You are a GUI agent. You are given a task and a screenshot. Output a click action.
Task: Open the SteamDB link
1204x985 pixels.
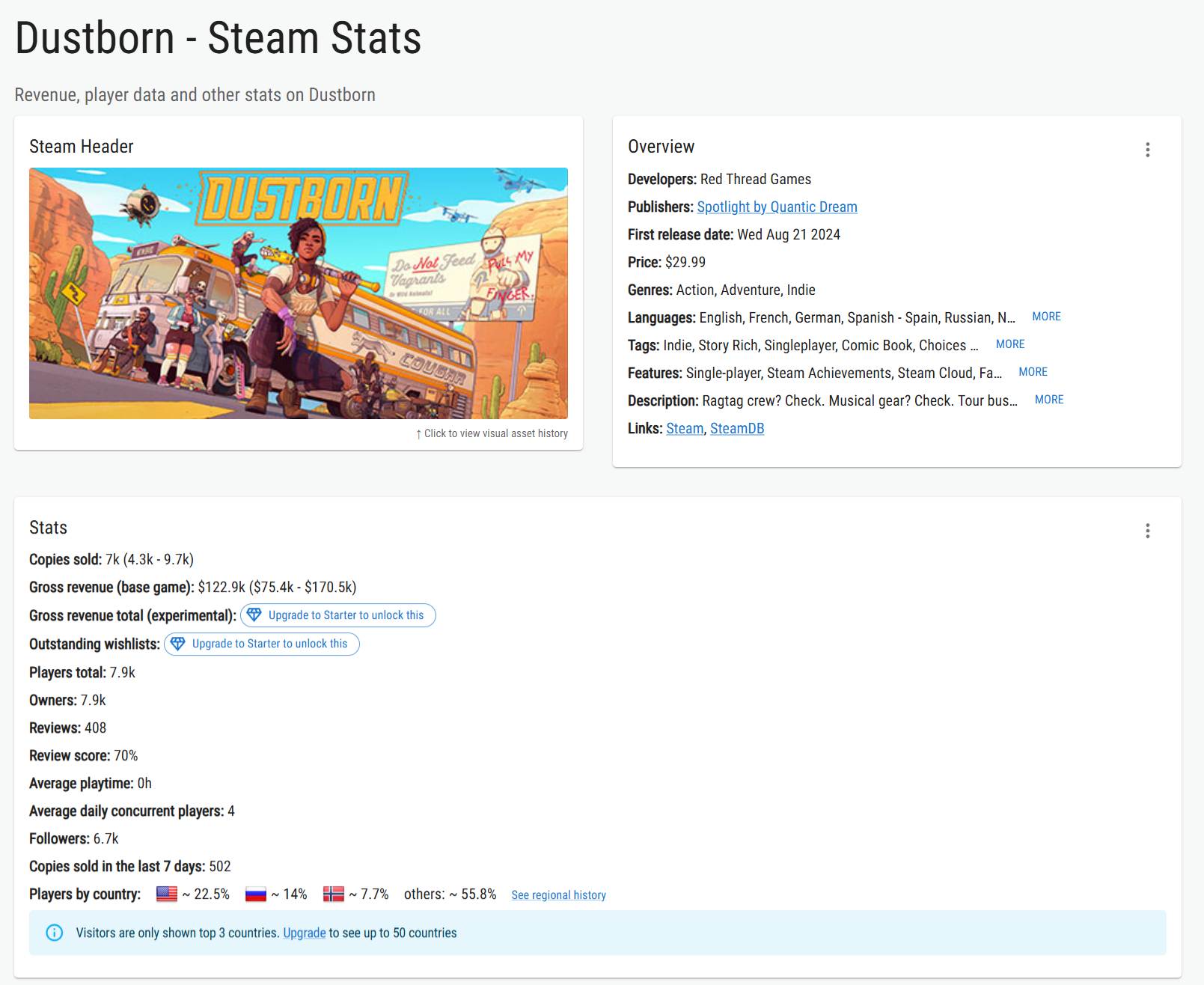click(737, 429)
